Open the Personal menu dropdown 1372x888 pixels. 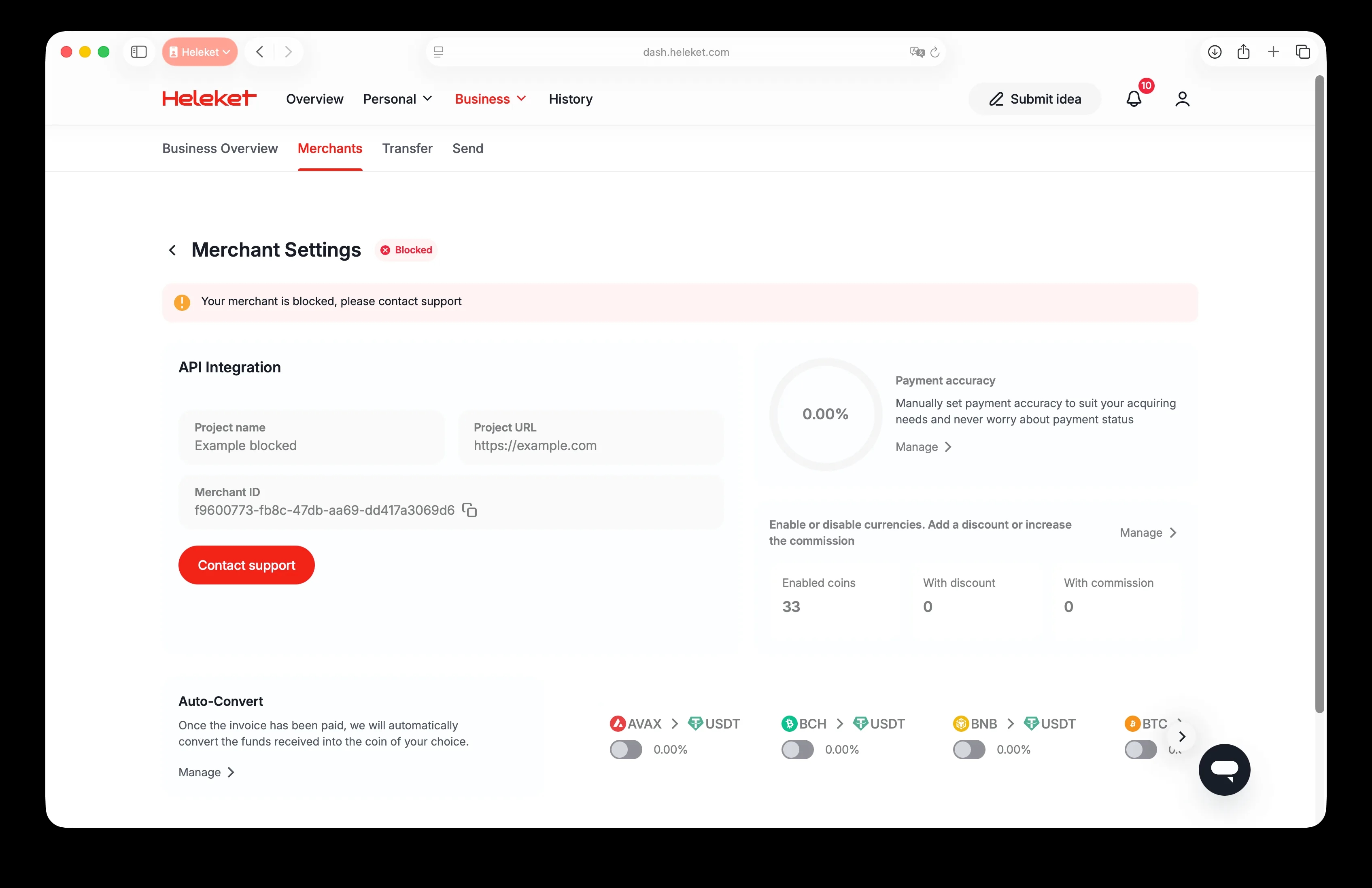[397, 99]
